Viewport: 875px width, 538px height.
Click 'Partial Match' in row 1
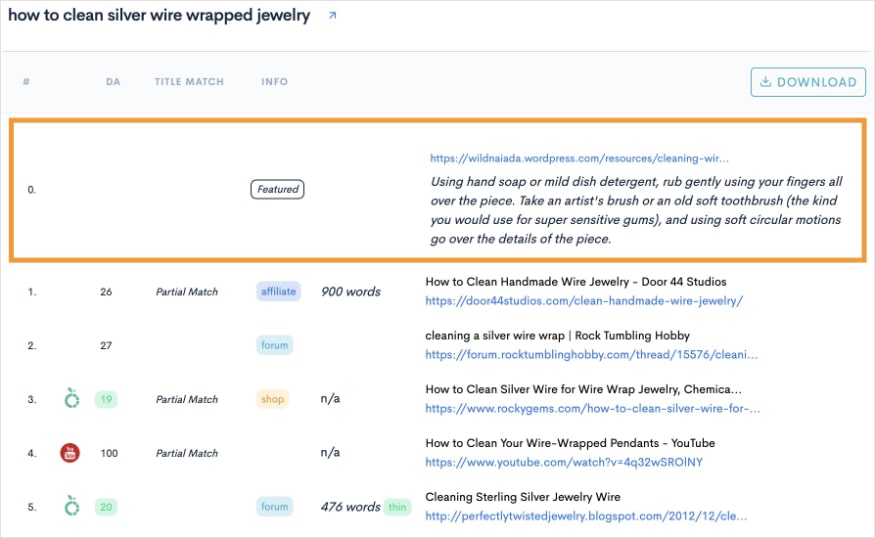(187, 291)
